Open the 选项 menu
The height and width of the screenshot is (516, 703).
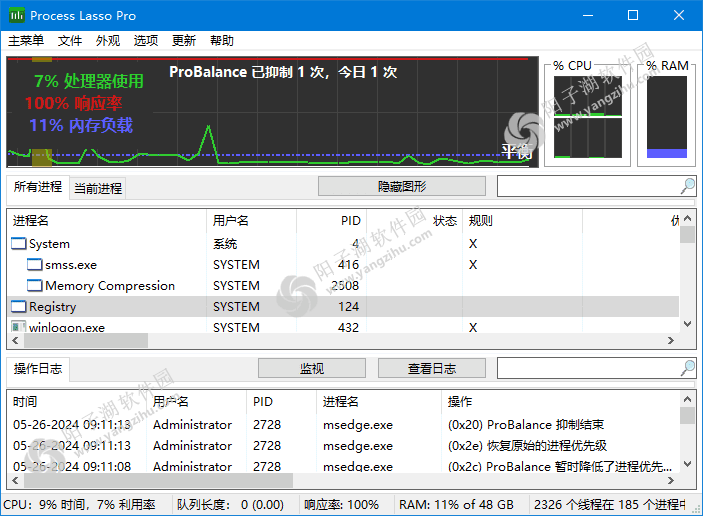pyautogui.click(x=146, y=41)
